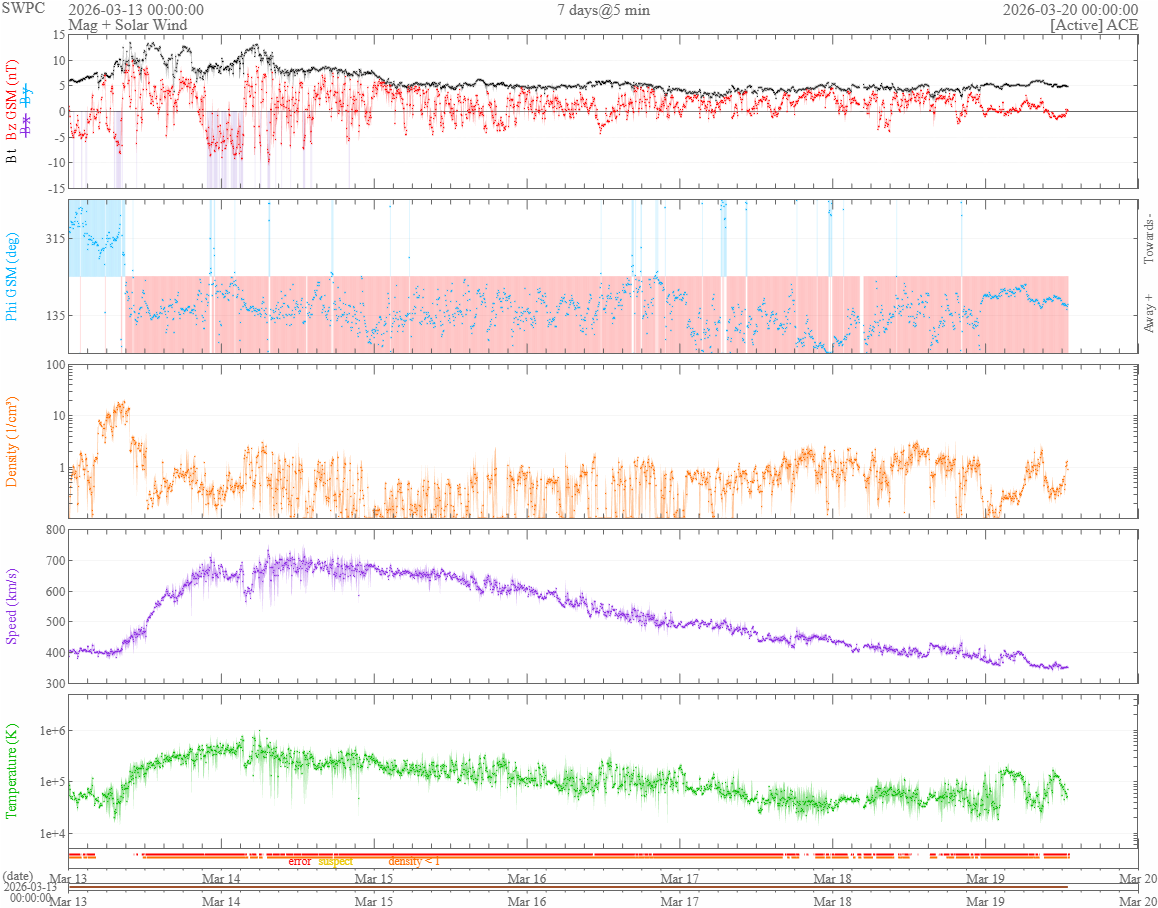Screen dimensions: 1158x908
Task: Click the (date) label at bottom left
Action: coord(18,876)
